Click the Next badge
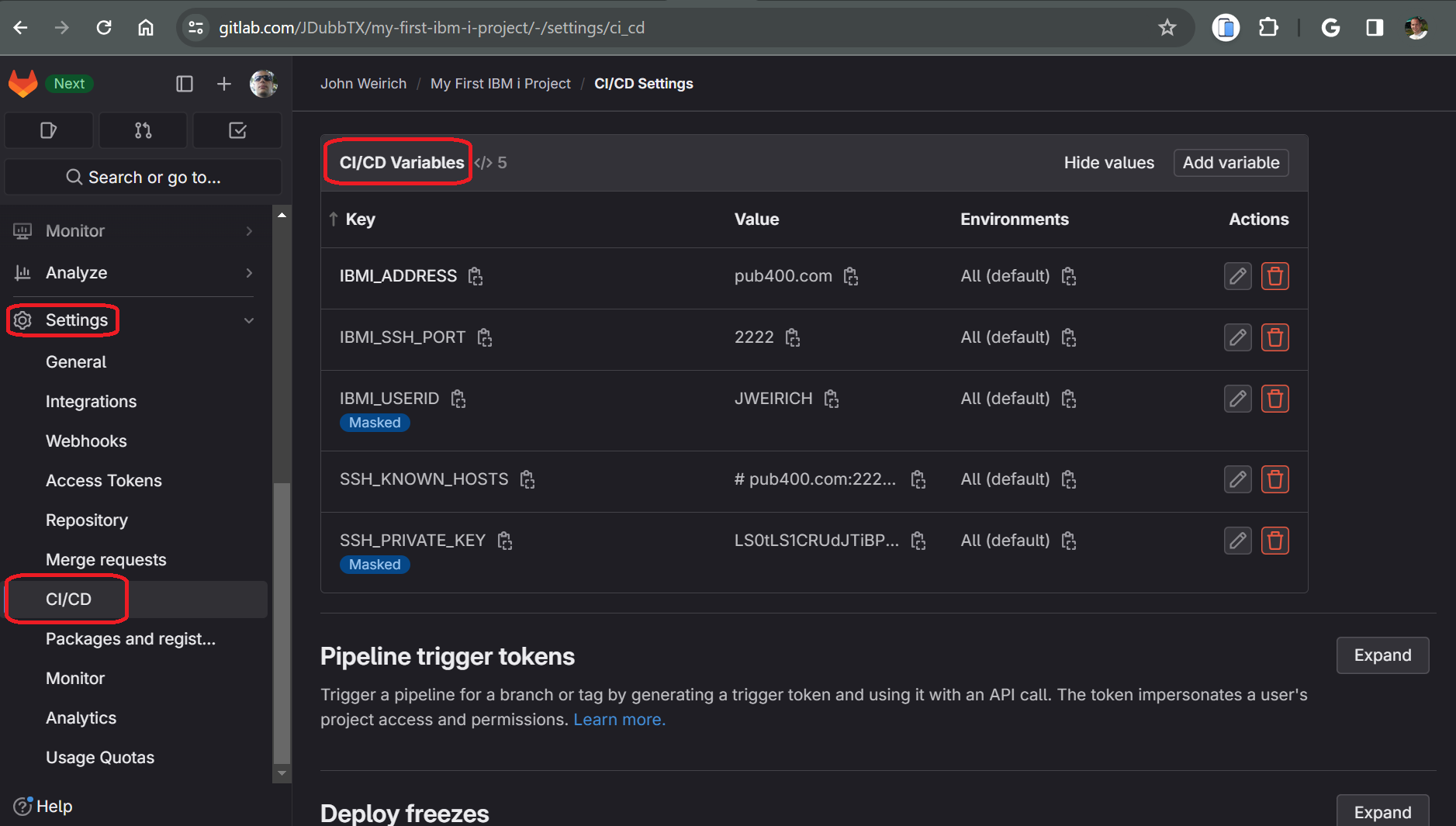 [x=69, y=84]
